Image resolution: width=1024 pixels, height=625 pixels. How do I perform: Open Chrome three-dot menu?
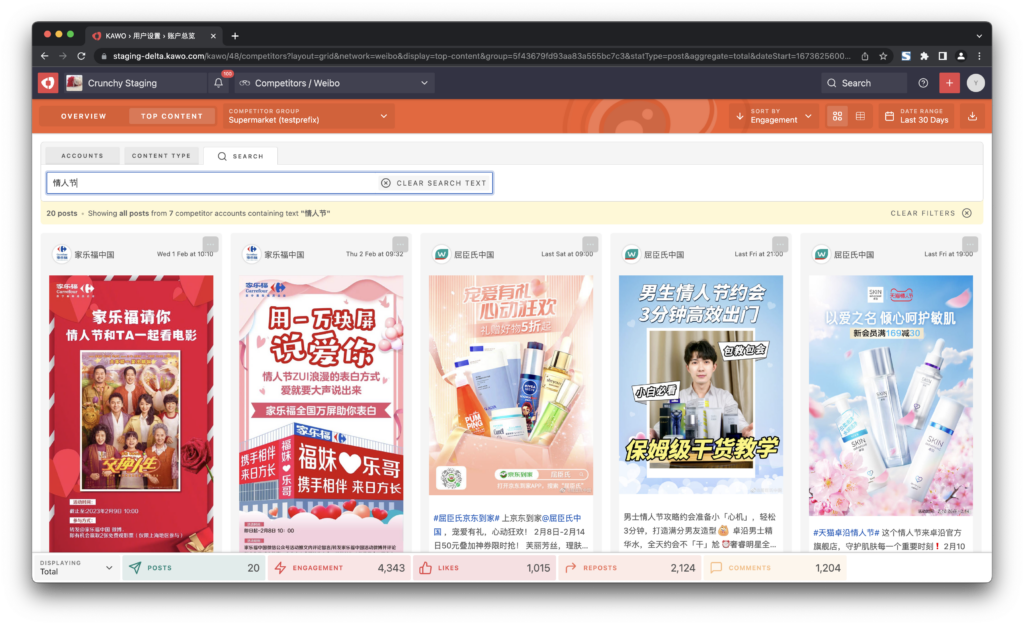[x=979, y=56]
